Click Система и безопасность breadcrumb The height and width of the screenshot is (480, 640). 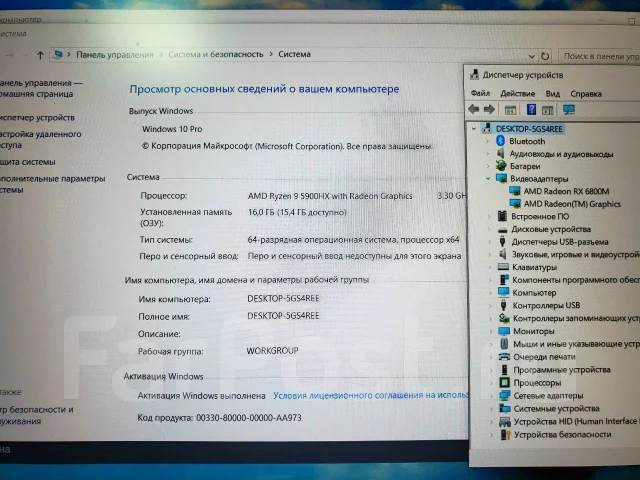216,54
